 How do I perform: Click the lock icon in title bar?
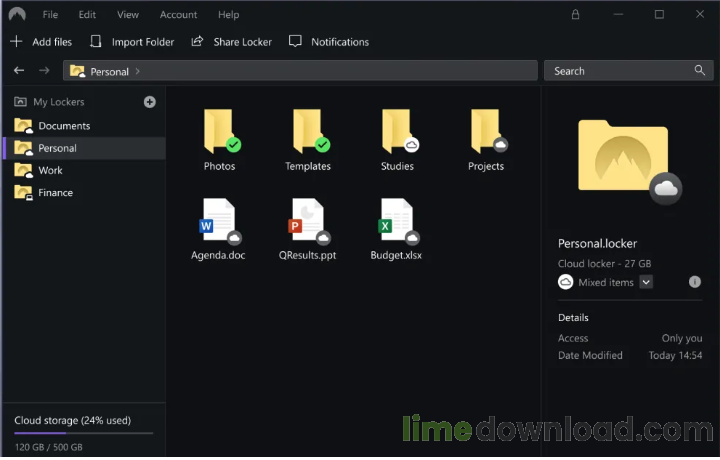click(x=575, y=15)
